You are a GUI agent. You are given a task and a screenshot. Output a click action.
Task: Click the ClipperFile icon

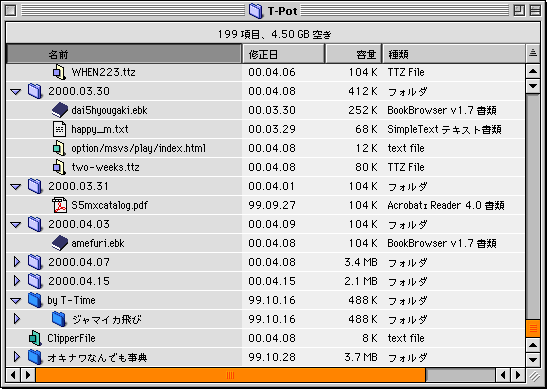click(35, 338)
